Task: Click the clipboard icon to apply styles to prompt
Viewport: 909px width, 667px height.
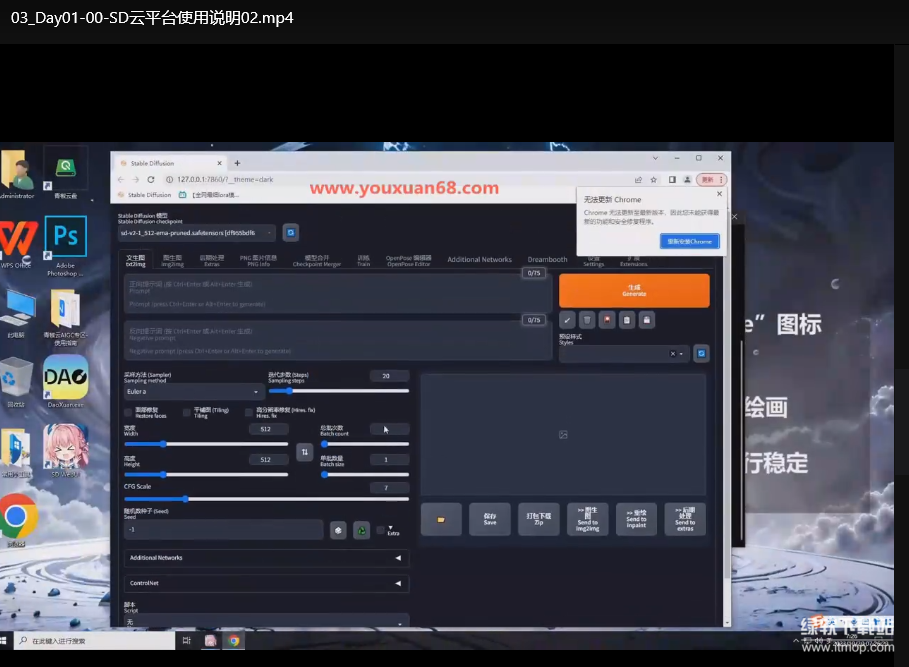Action: (x=627, y=320)
